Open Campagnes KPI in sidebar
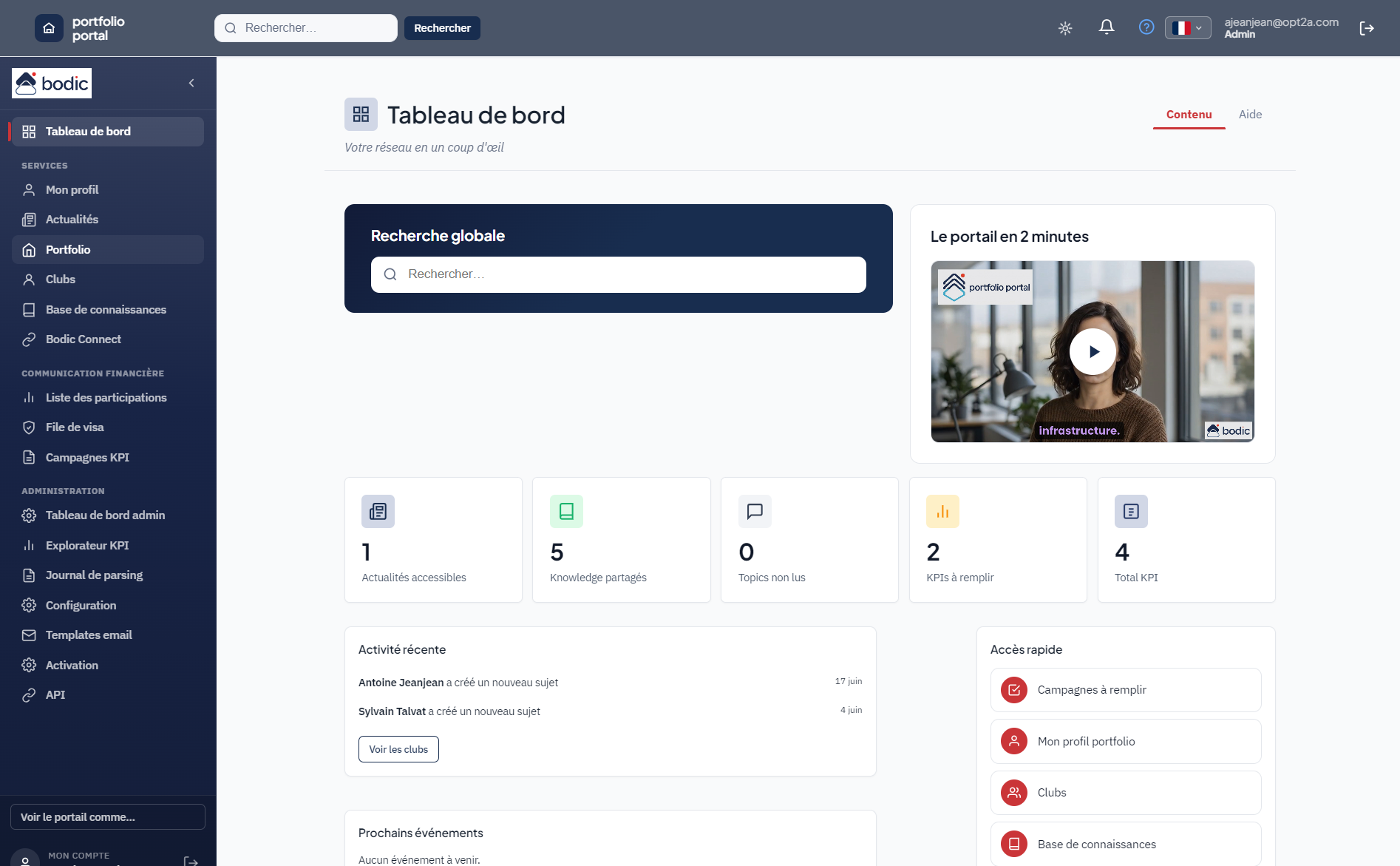The height and width of the screenshot is (866, 1400). 108,458
